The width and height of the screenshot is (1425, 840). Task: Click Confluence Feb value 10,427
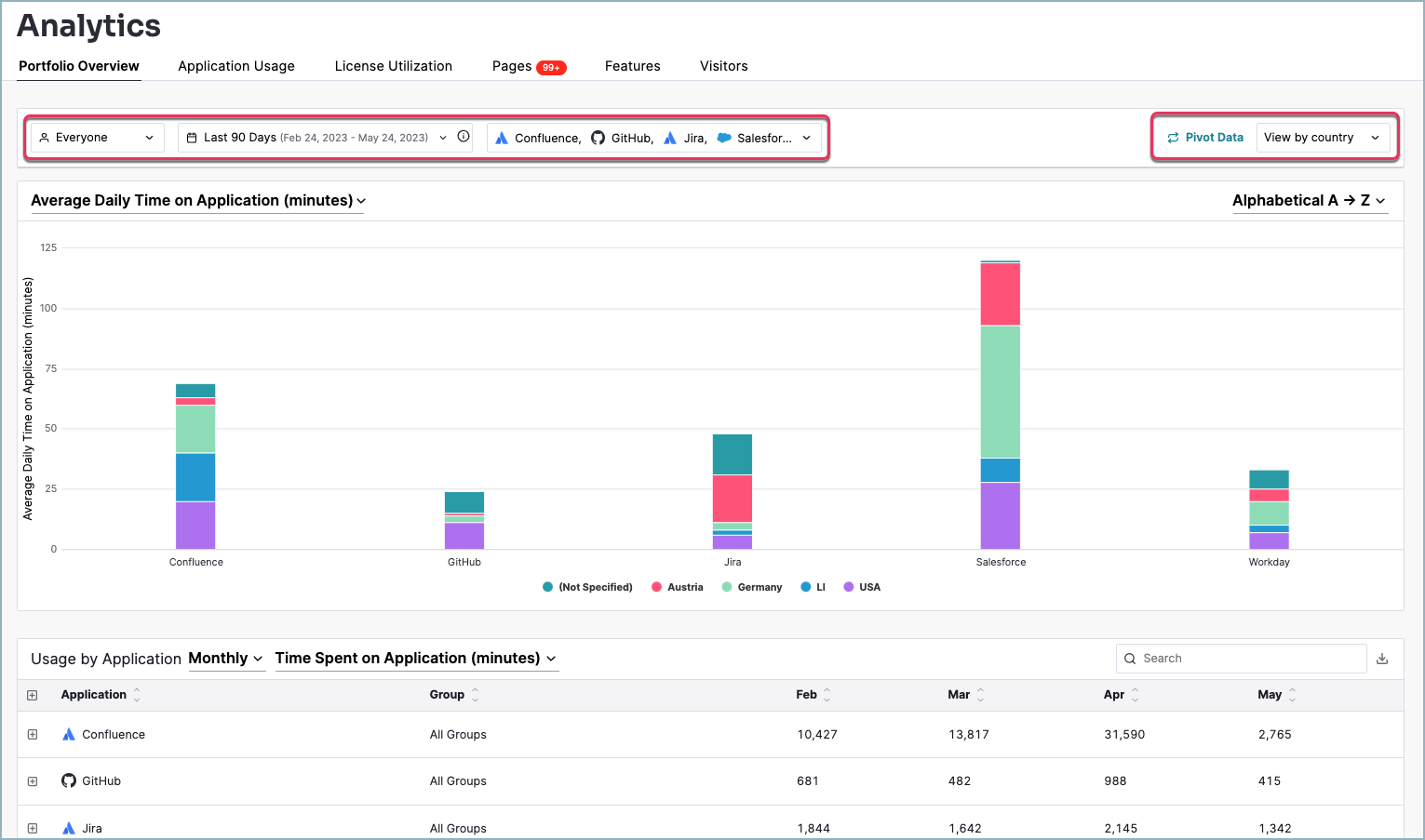click(x=817, y=734)
